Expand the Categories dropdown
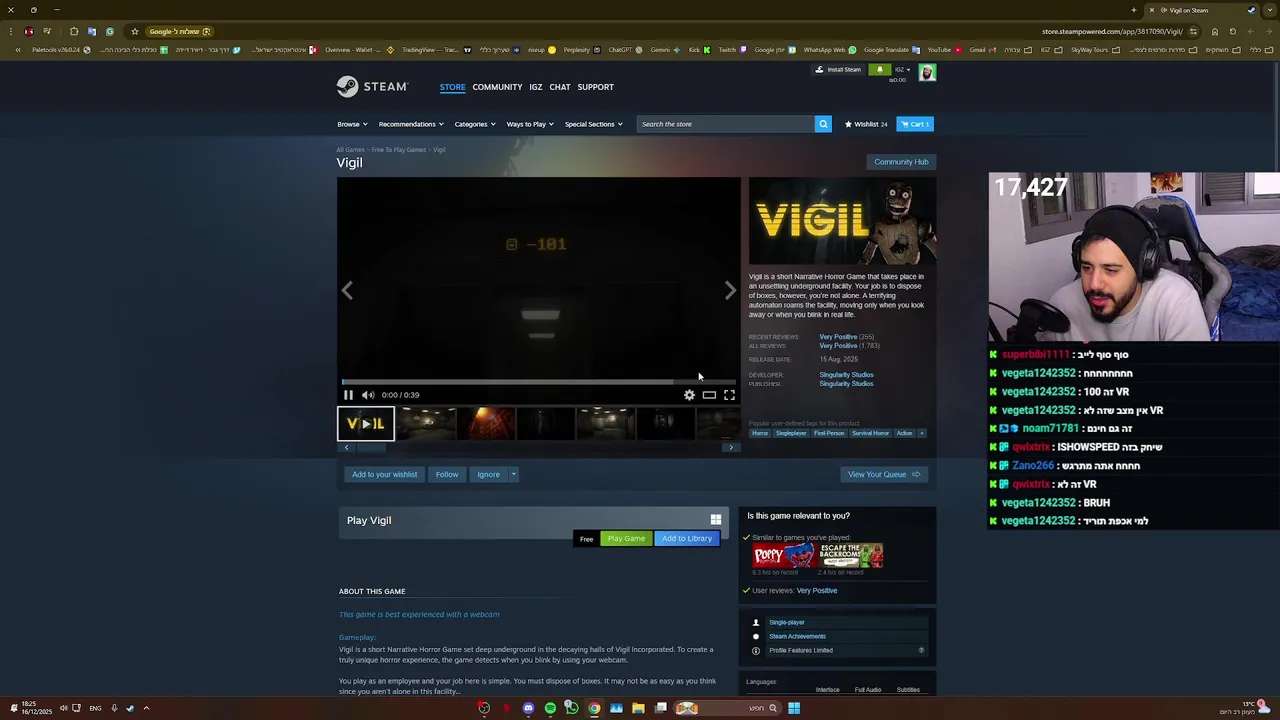Viewport: 1280px width, 720px height. click(x=475, y=124)
